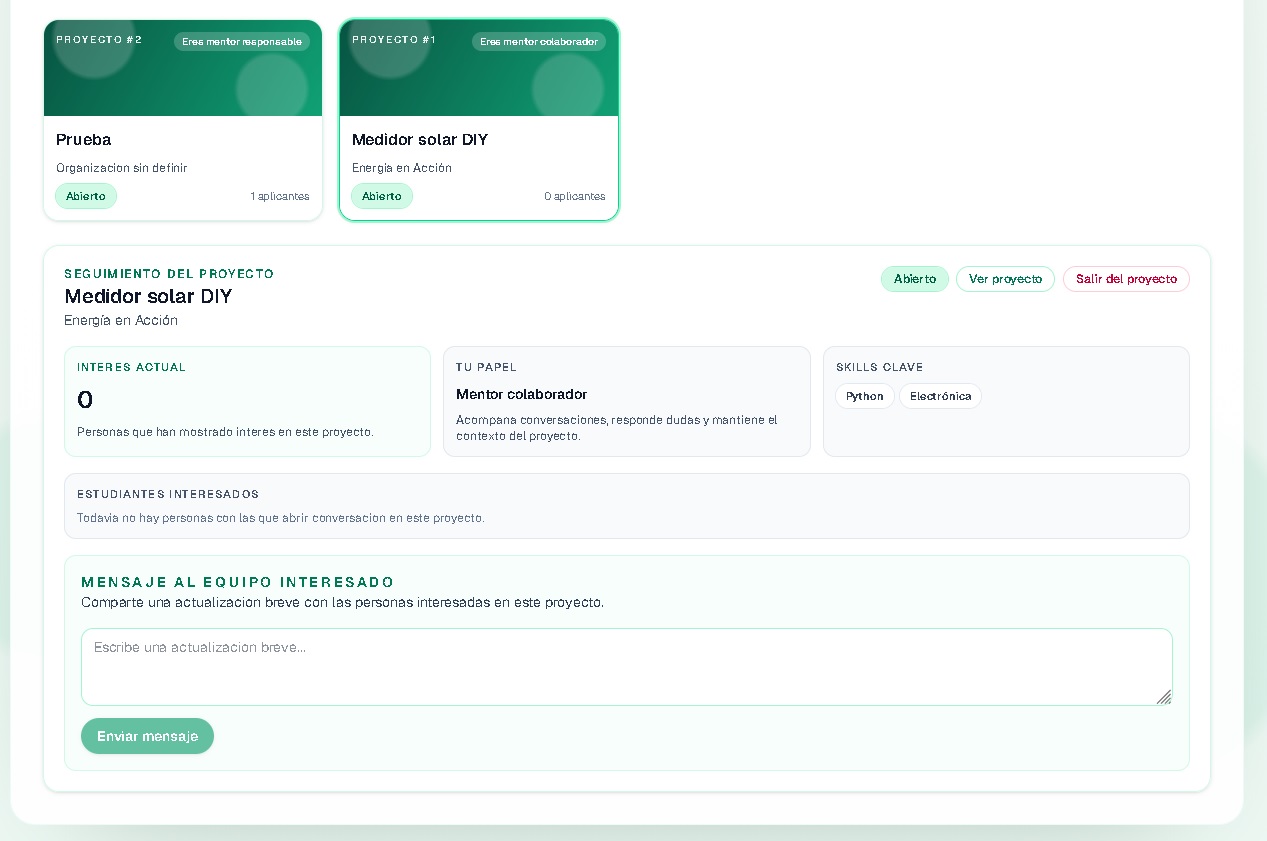Viewport: 1267px width, 841px height.
Task: Click the Abierto tag on the Prueba card
Action: pos(86,196)
